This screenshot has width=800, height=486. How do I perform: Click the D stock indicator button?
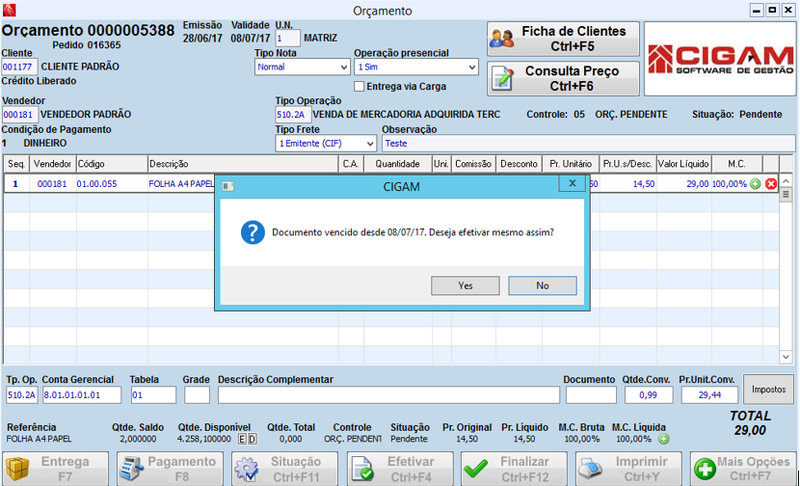252,439
